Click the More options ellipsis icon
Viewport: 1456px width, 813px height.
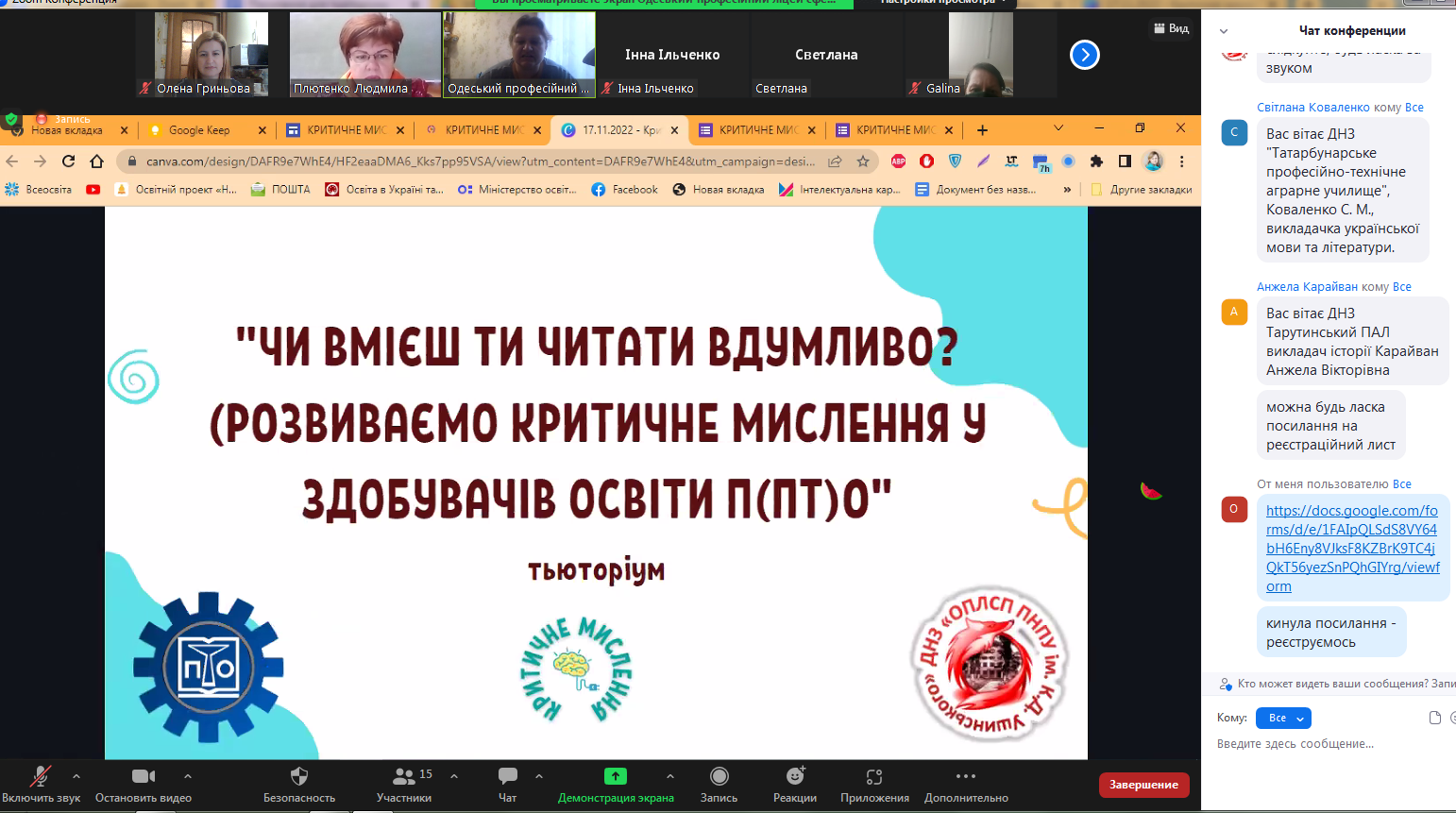pyautogui.click(x=966, y=777)
